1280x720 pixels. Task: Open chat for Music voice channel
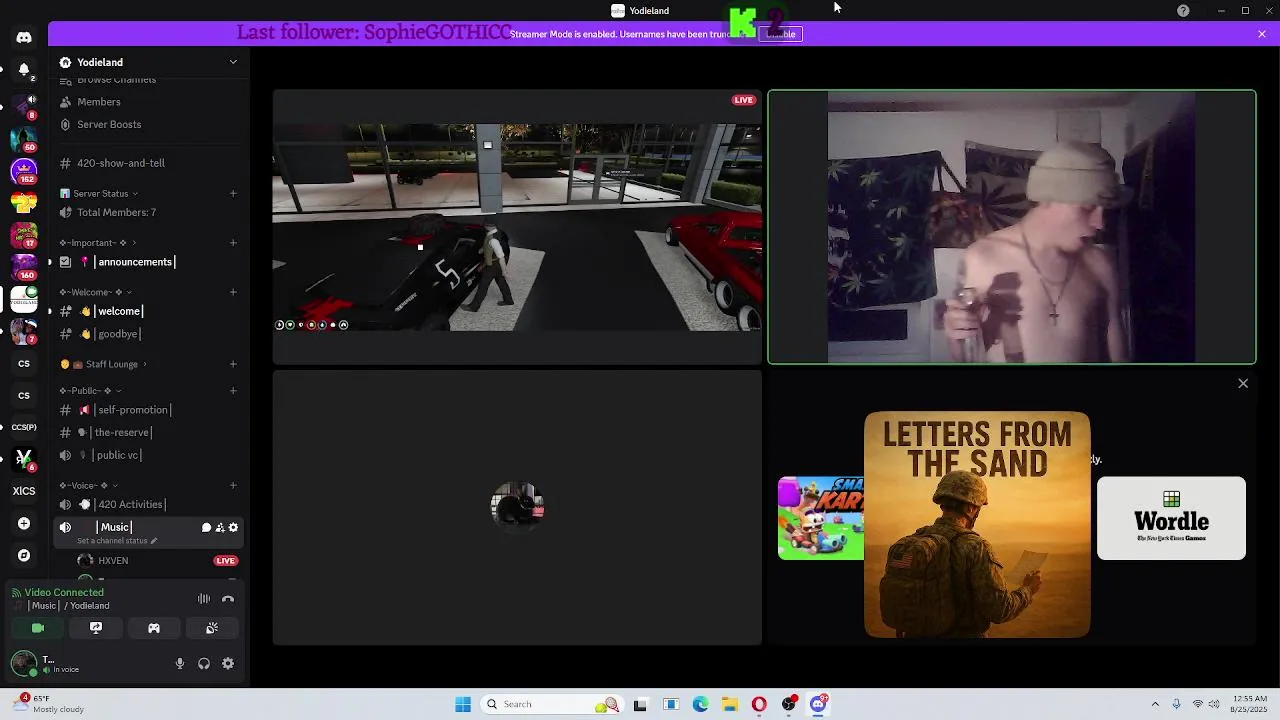206,528
